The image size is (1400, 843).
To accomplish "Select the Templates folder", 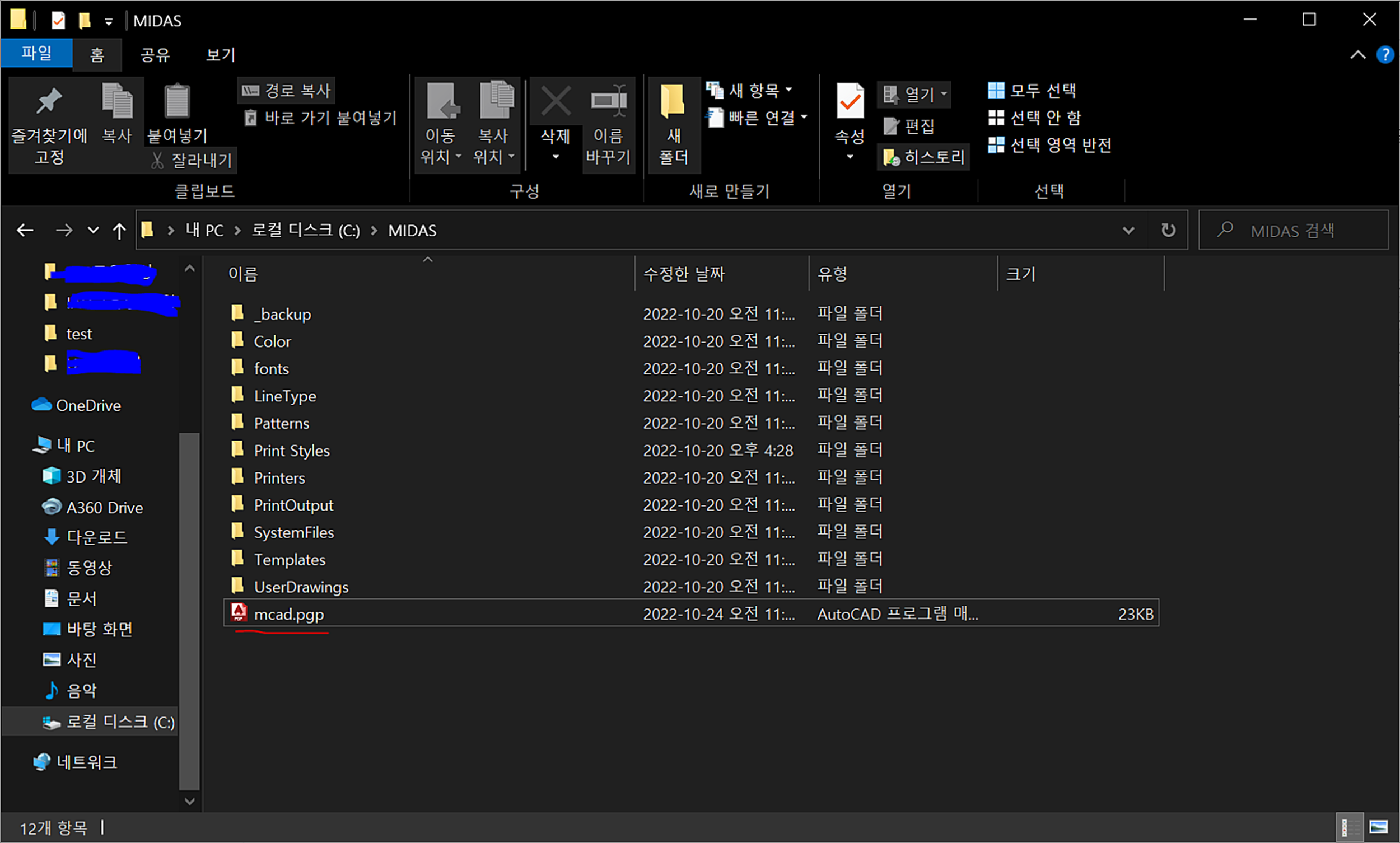I will [x=691, y=560].
